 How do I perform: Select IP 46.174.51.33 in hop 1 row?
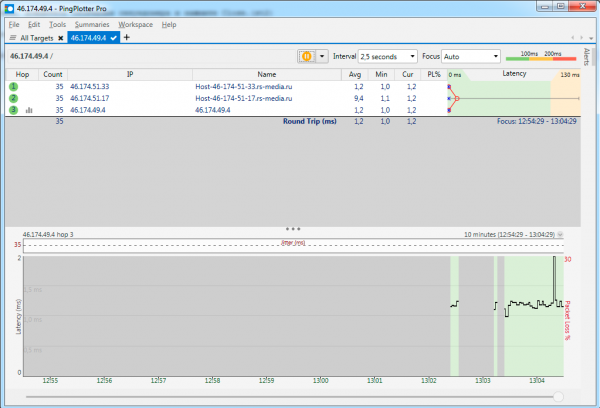(x=90, y=86)
